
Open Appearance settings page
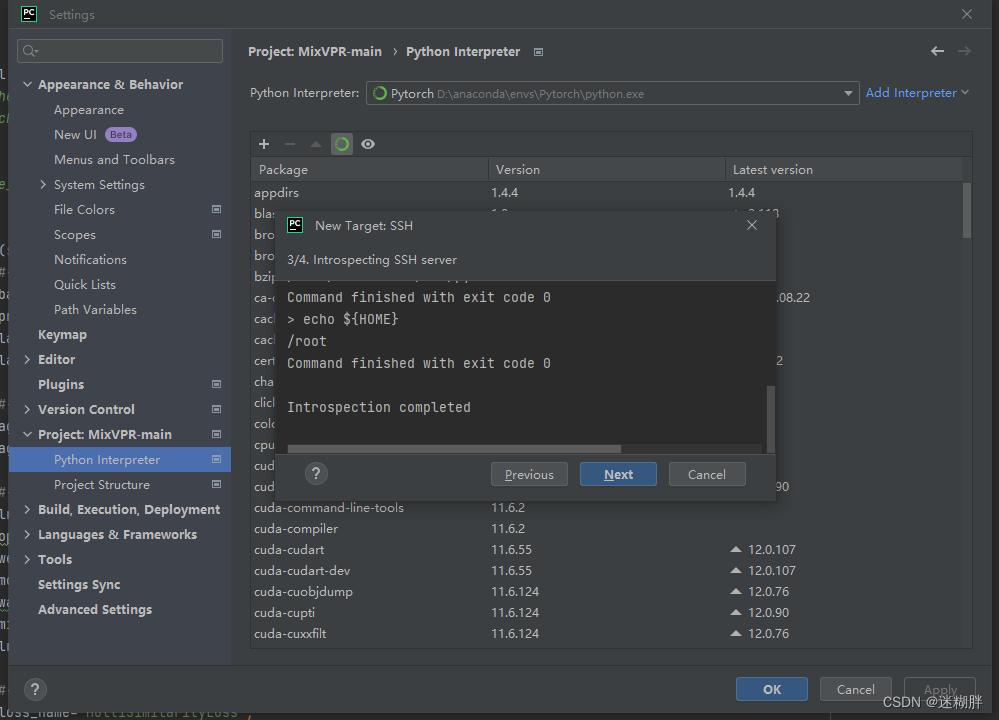point(89,110)
